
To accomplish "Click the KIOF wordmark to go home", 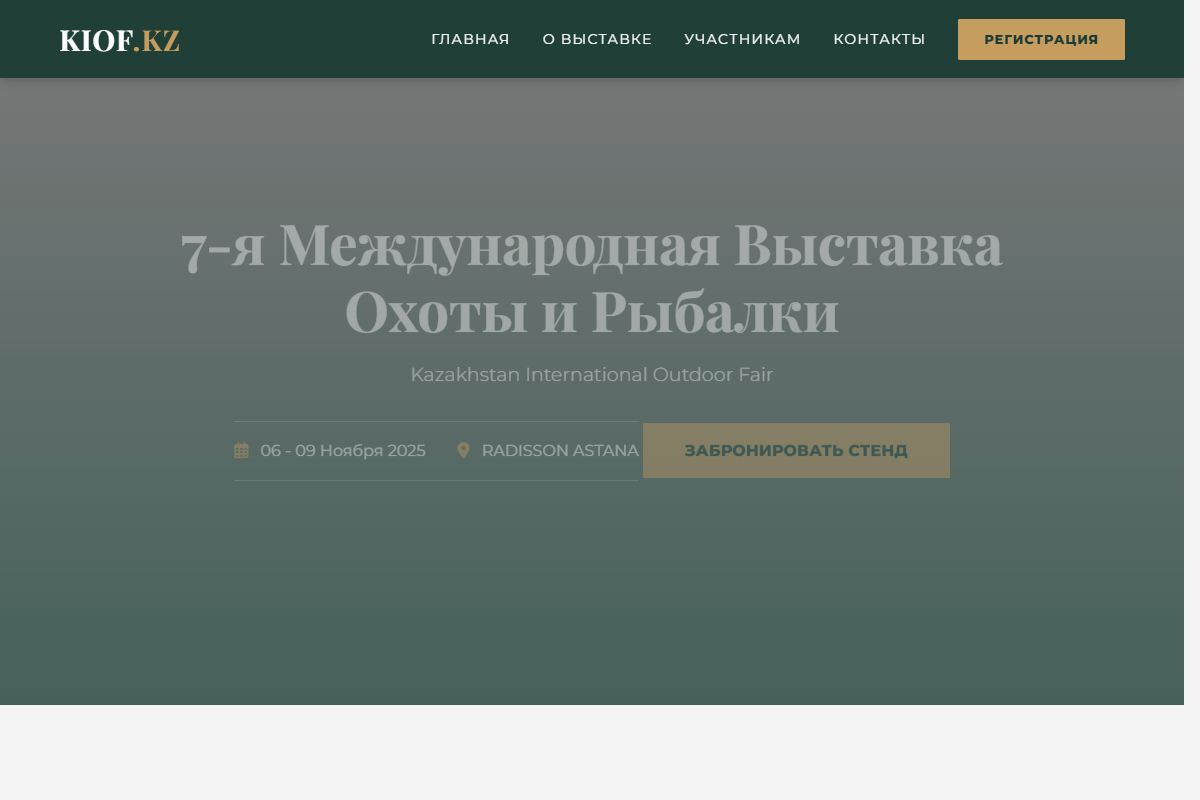I will [96, 41].
